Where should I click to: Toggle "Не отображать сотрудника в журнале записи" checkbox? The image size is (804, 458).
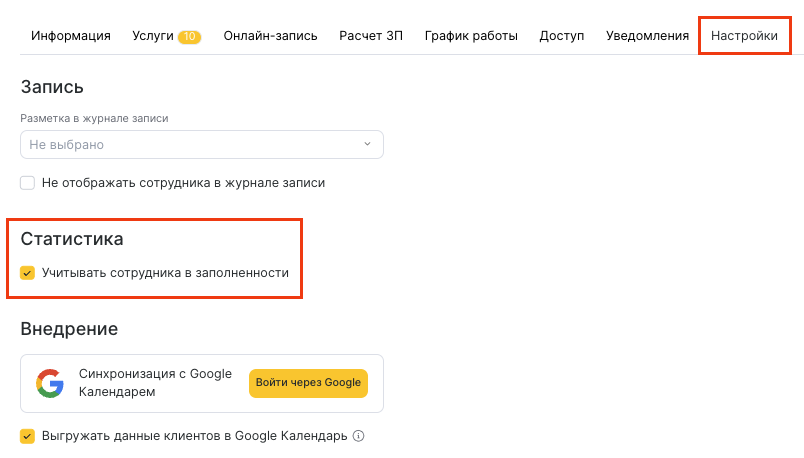pyautogui.click(x=28, y=183)
